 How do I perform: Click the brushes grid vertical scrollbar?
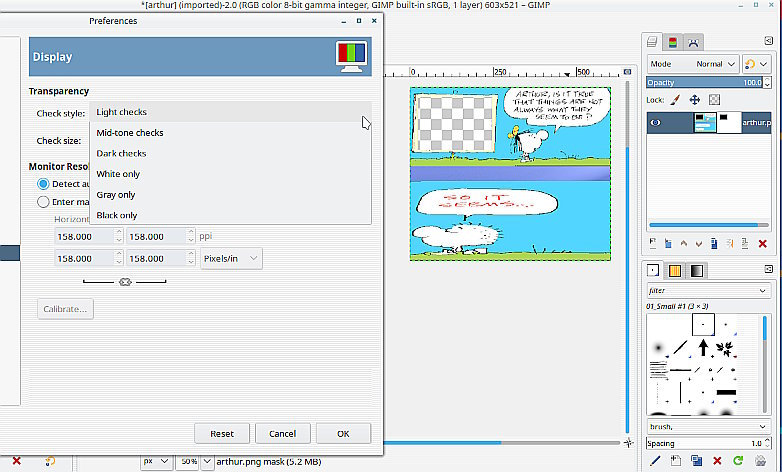coord(765,363)
